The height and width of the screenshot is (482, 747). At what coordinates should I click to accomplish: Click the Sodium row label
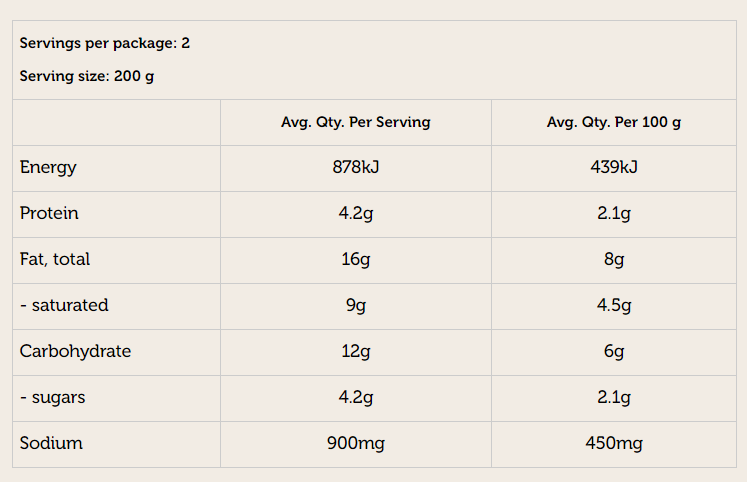[51, 443]
